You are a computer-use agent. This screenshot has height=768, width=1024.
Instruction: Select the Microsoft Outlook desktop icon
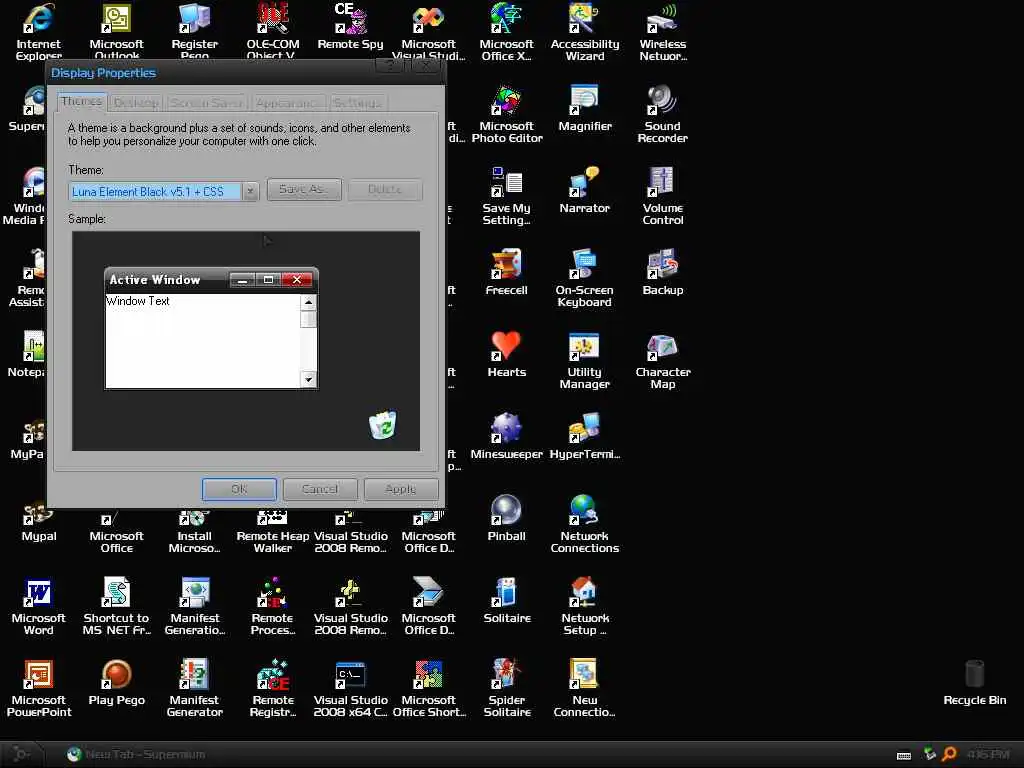click(x=116, y=31)
